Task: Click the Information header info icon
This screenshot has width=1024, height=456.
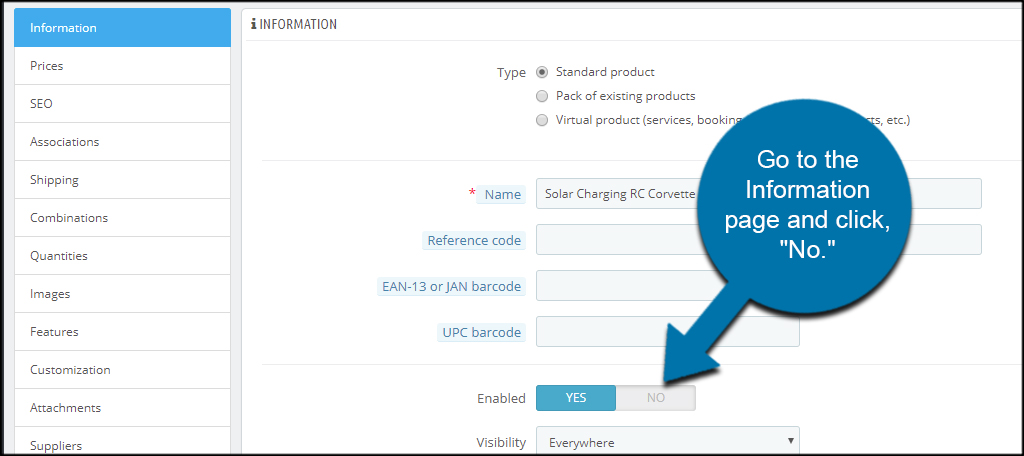Action: [254, 24]
